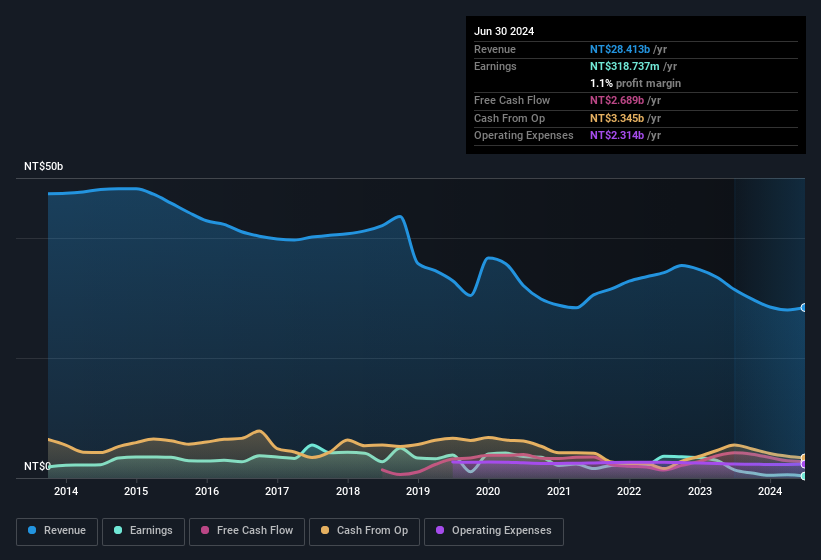
Task: Click the Earnings row label in tooltip
Action: click(x=495, y=66)
